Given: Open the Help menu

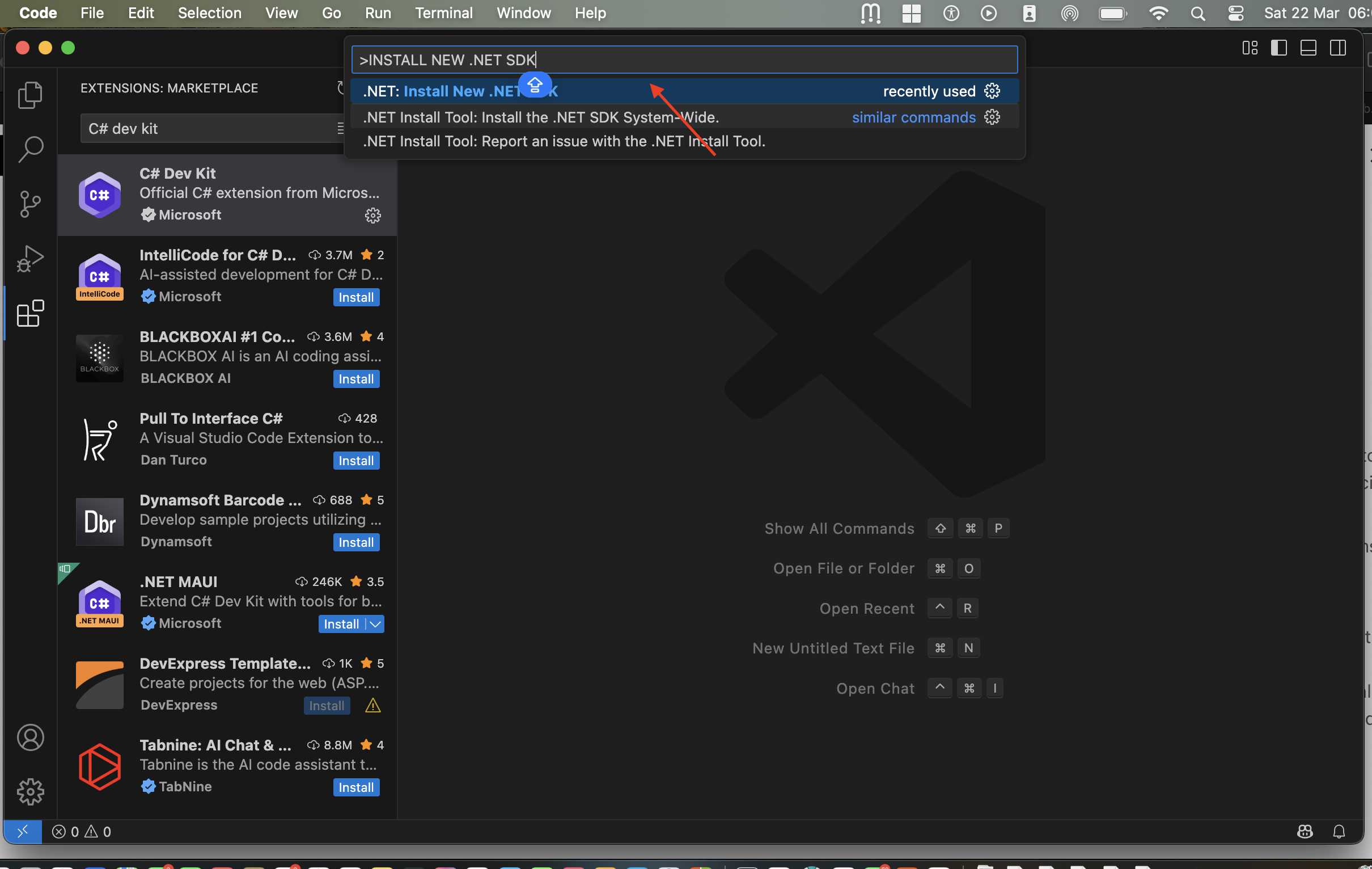Looking at the screenshot, I should coord(590,13).
